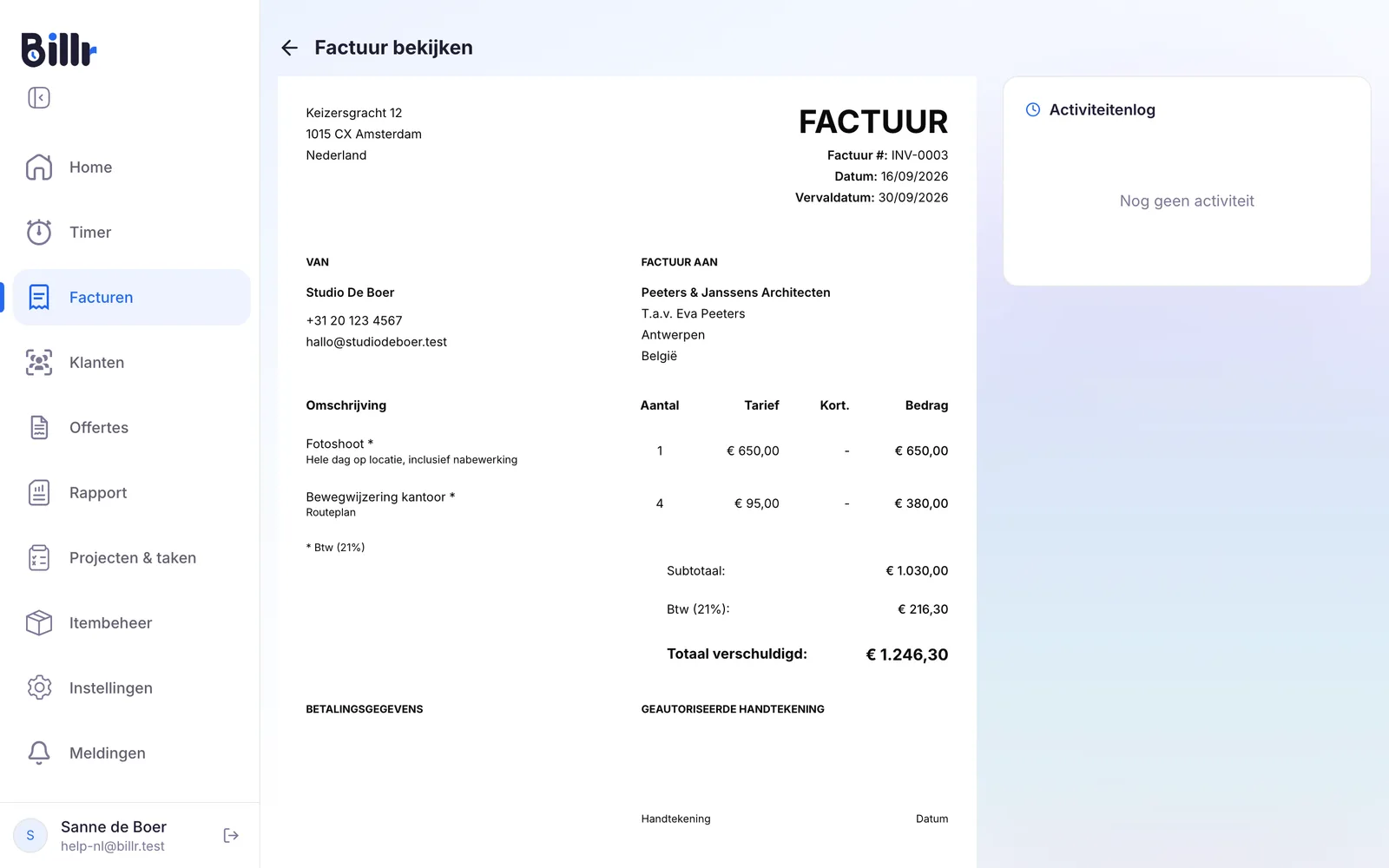Viewport: 1389px width, 868px height.
Task: Click the Activiteitenlog heading
Action: click(1103, 109)
